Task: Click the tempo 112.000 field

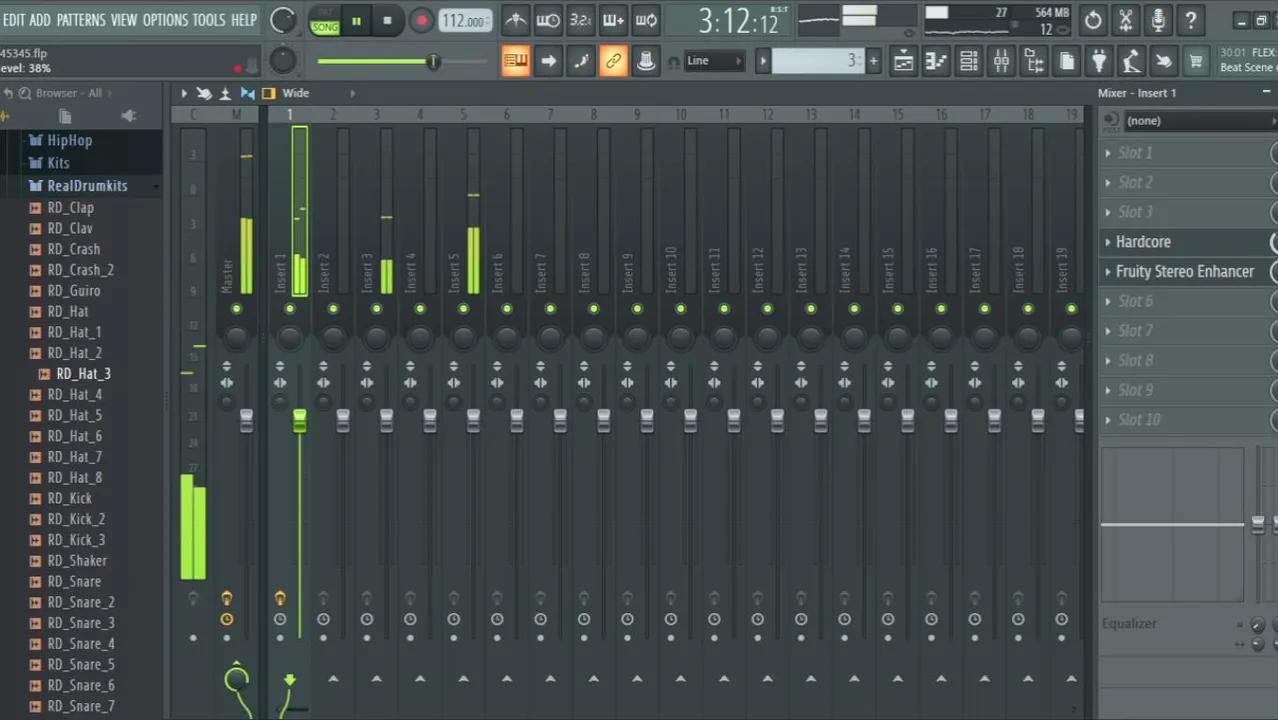Action: (x=465, y=21)
